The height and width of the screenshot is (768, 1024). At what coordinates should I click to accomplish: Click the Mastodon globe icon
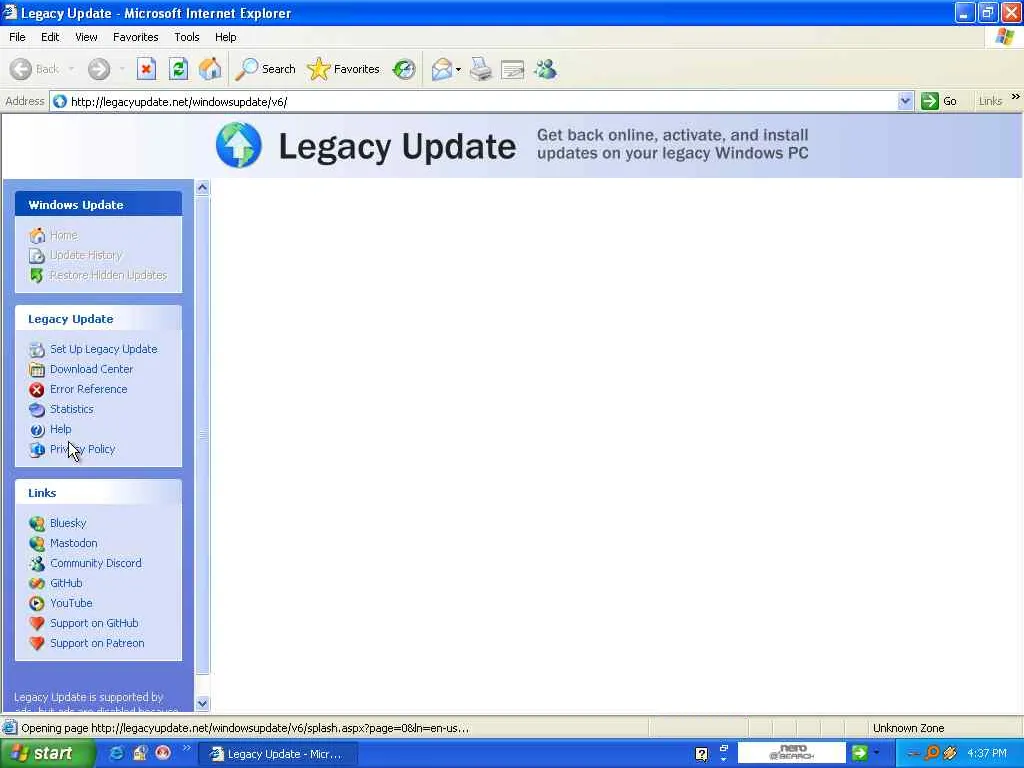37,543
